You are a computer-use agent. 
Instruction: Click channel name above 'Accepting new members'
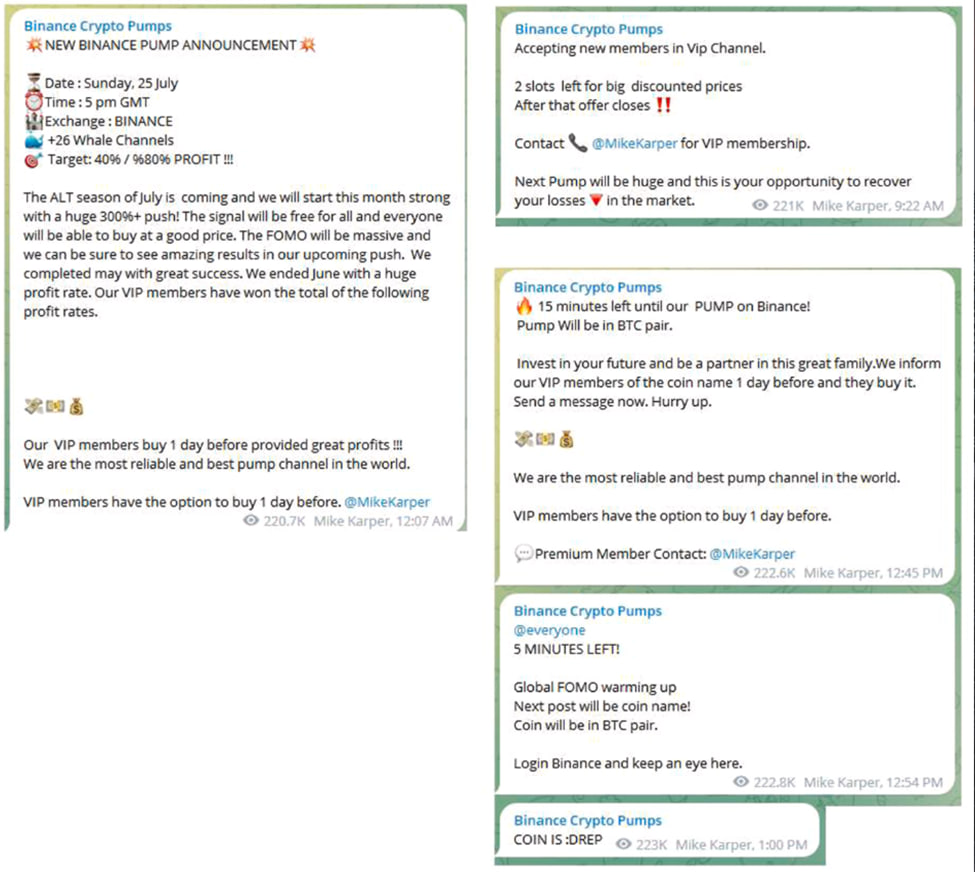587,29
